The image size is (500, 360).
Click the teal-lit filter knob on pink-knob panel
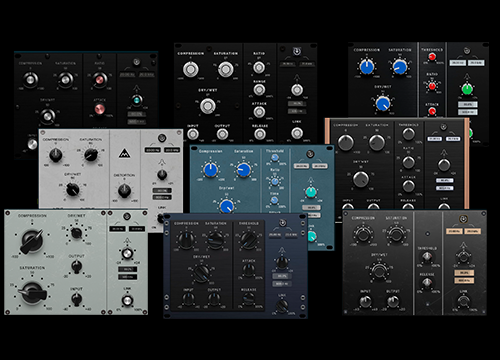(x=136, y=100)
